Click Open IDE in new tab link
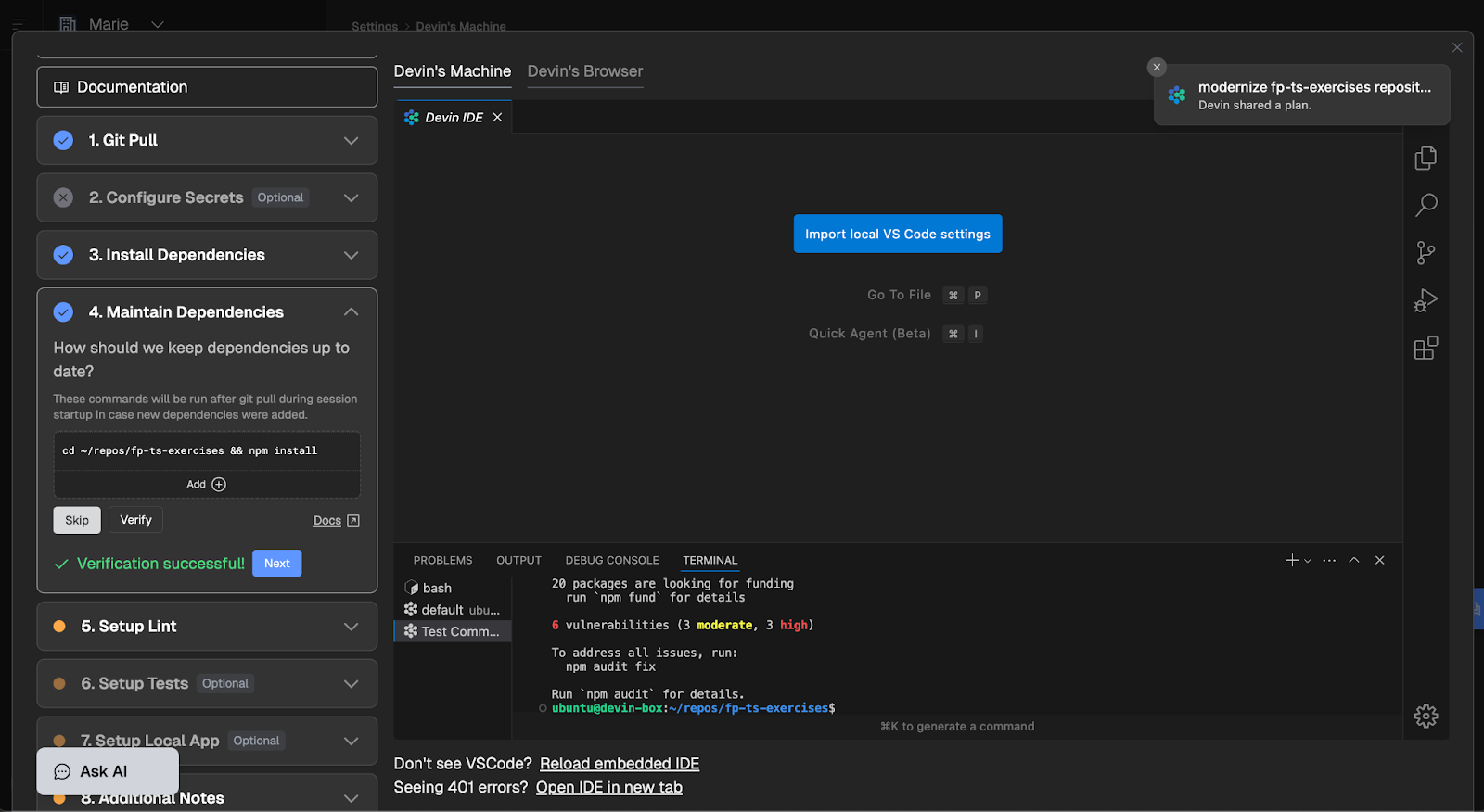This screenshot has width=1484, height=812. click(x=609, y=787)
